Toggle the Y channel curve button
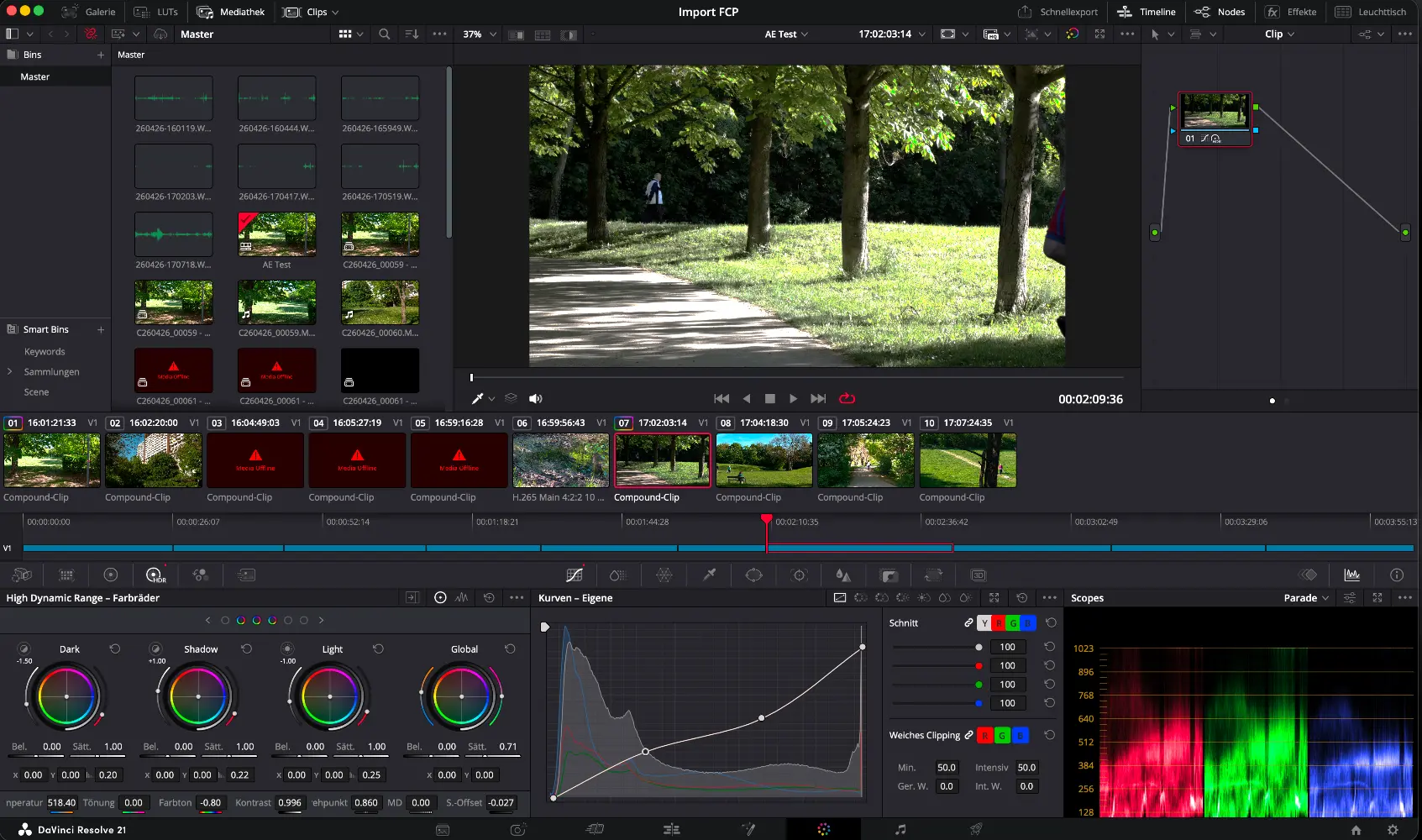The width and height of the screenshot is (1422, 840). point(984,623)
